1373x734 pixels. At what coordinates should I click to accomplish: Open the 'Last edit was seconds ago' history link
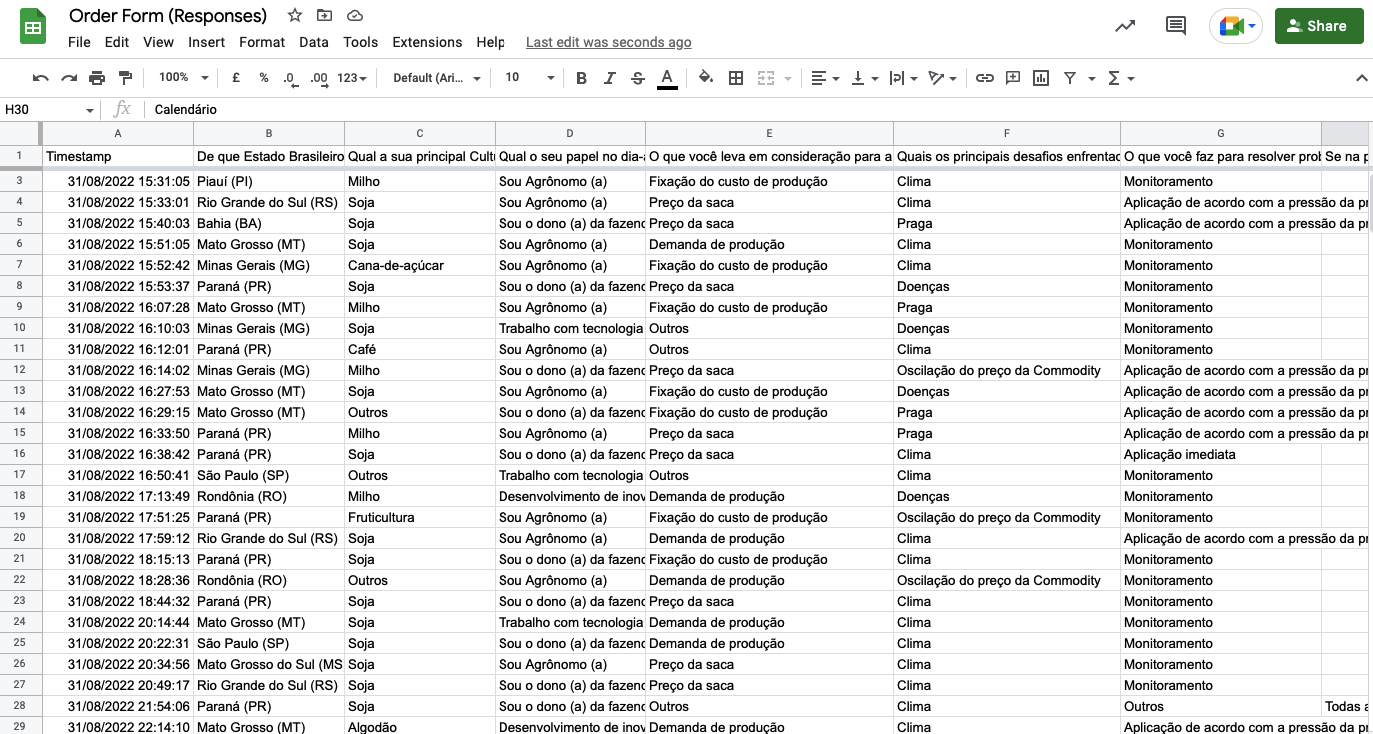608,42
